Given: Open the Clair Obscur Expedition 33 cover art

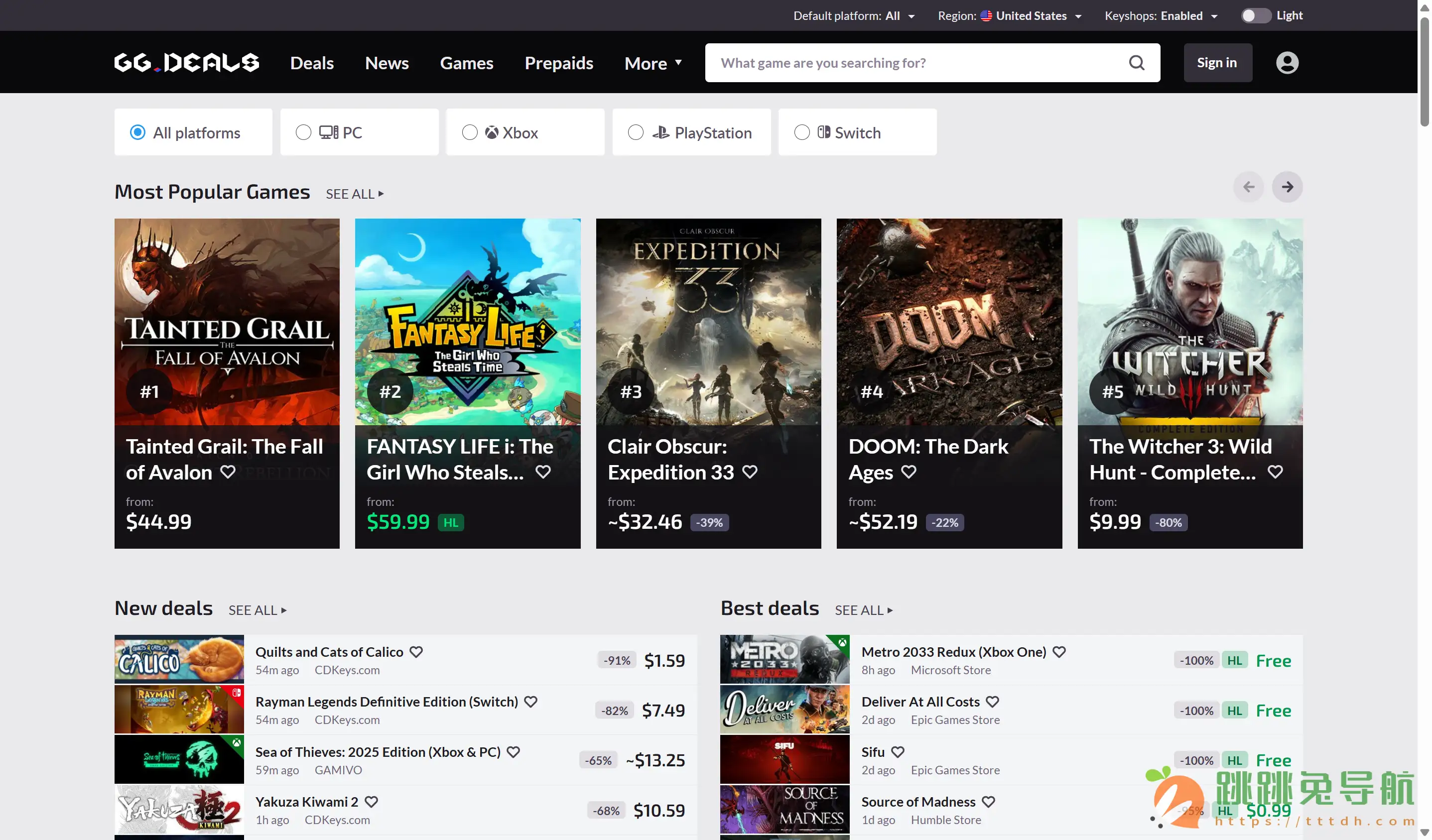Looking at the screenshot, I should coord(708,322).
